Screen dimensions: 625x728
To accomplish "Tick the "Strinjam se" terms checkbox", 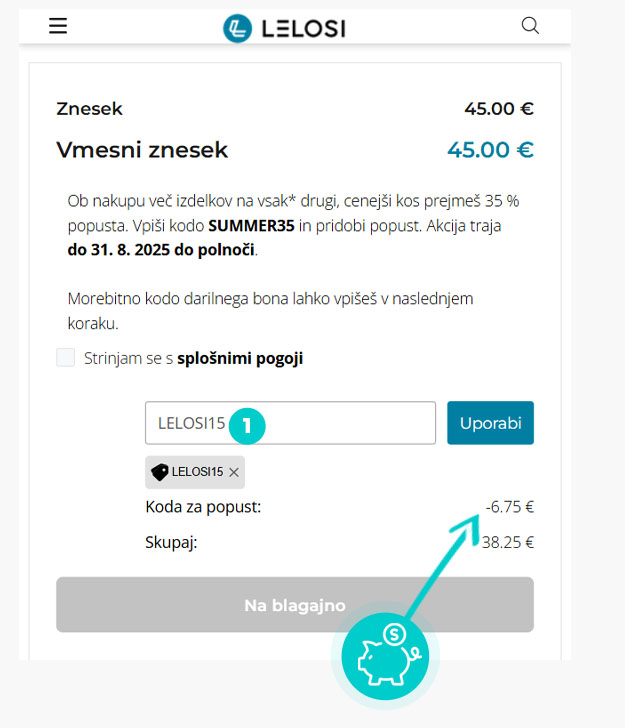I will coord(66,358).
